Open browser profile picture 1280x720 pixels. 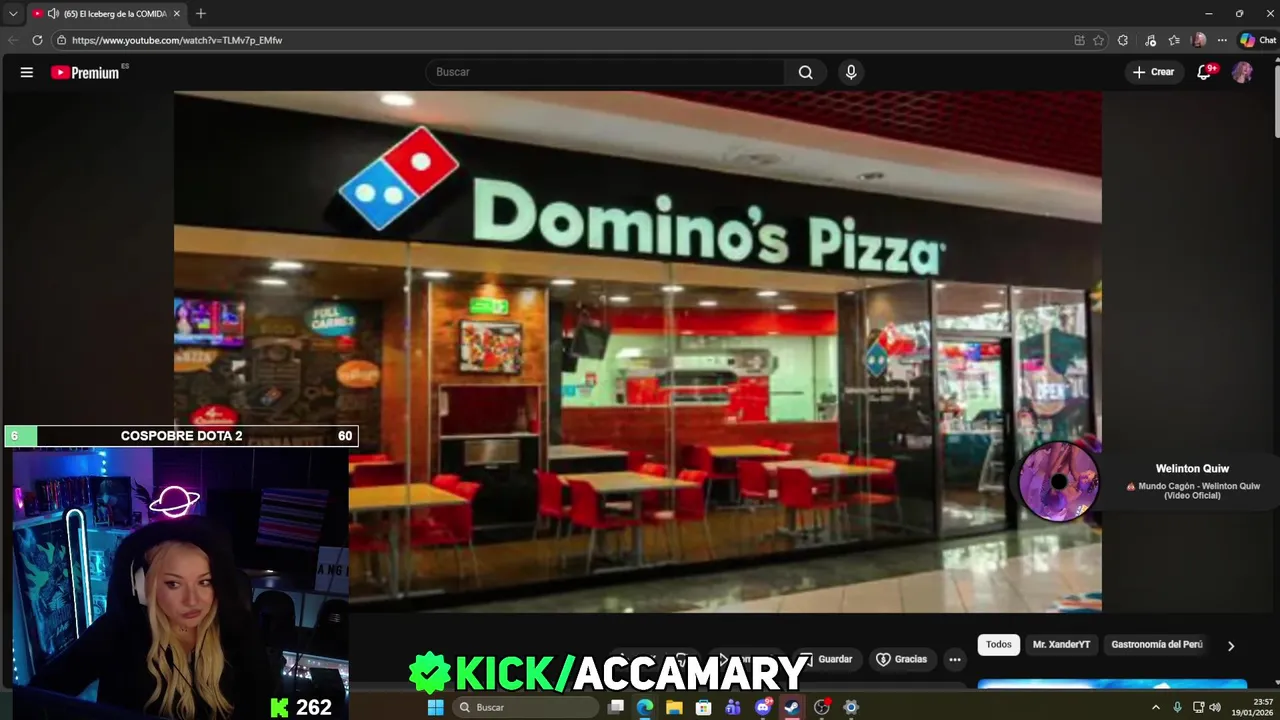(x=1199, y=40)
